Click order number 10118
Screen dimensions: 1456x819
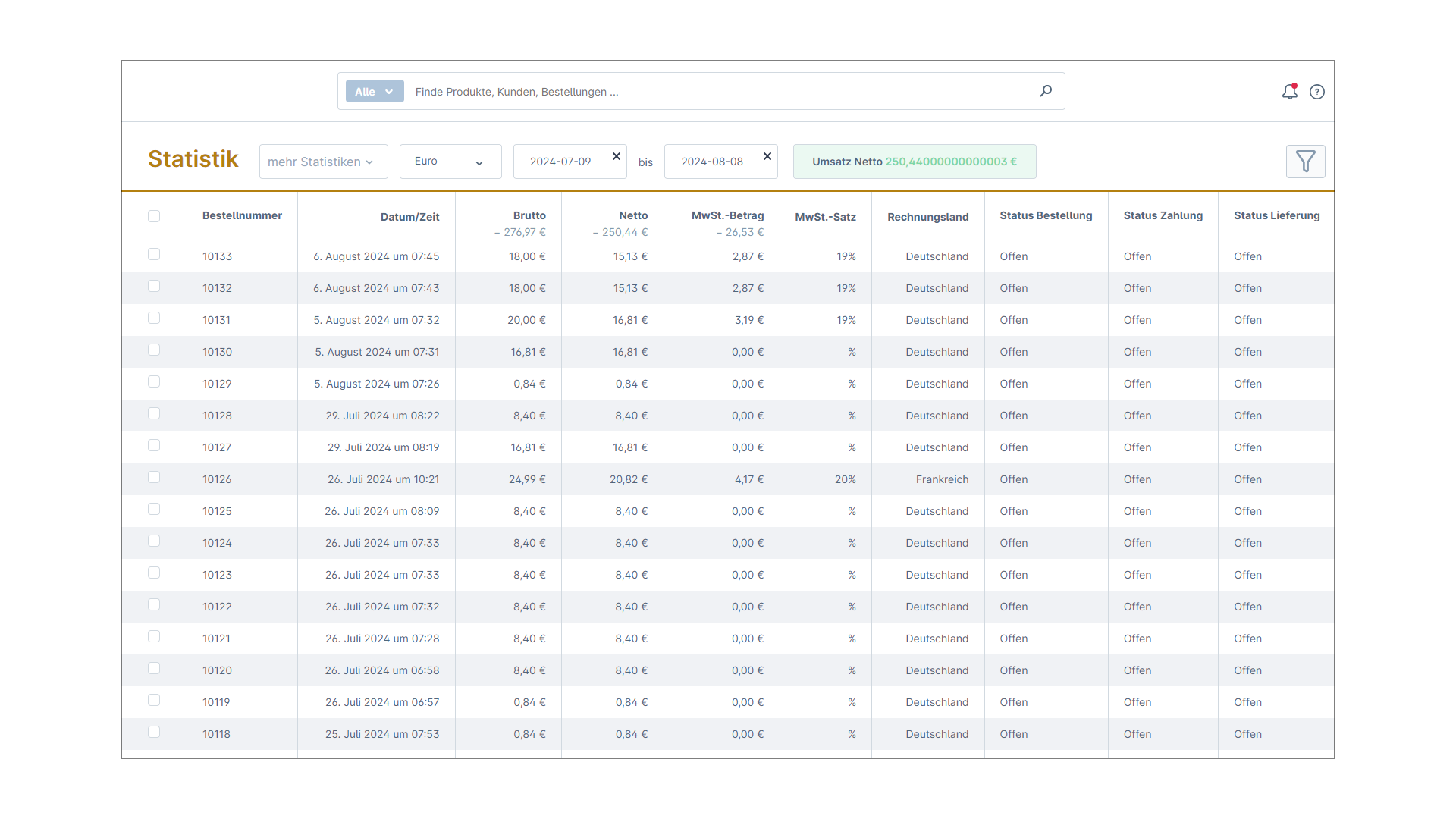click(216, 734)
